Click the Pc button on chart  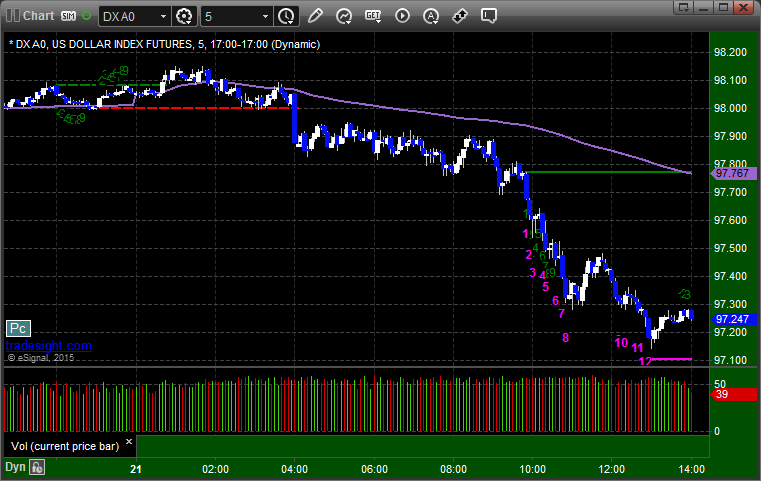tap(18, 329)
